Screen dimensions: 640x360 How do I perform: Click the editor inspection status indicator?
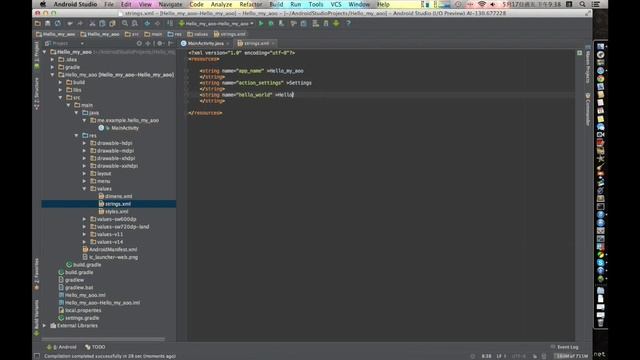tap(580, 53)
